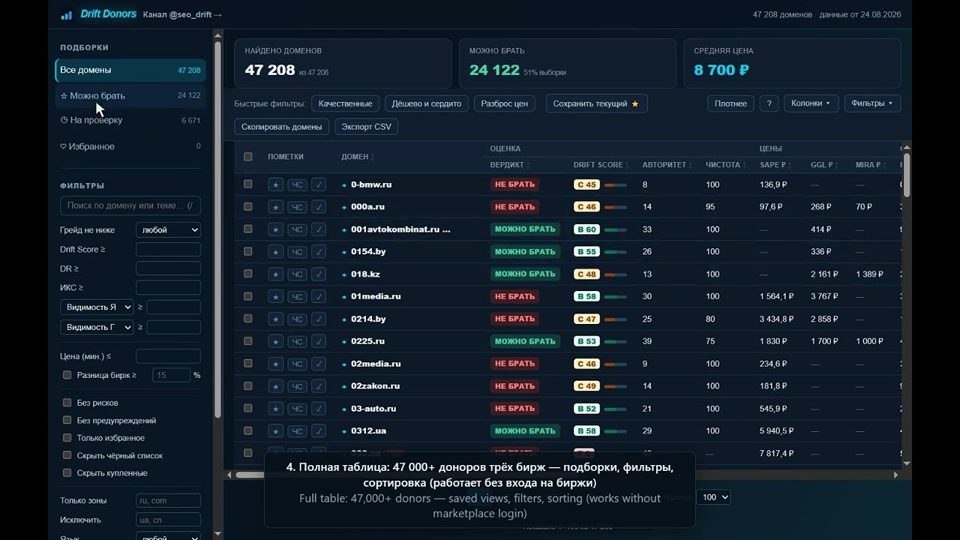Image resolution: width=960 pixels, height=540 pixels.
Task: Sort table by Drift Score column
Action: (601, 165)
